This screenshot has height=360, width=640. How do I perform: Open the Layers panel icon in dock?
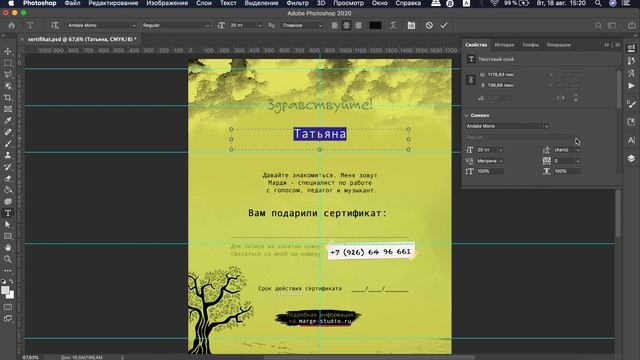pos(631,158)
